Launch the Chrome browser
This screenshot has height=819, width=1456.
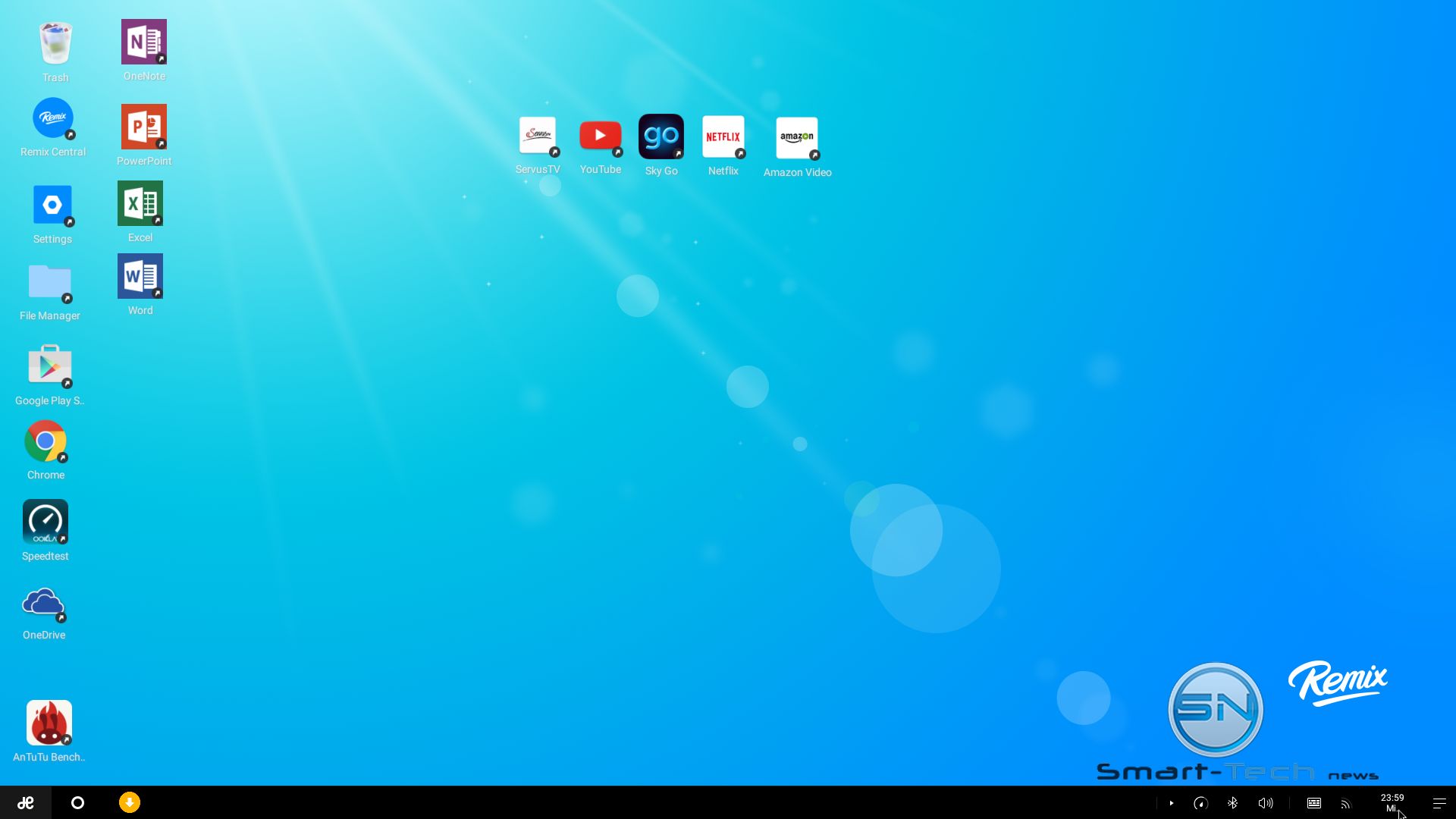pyautogui.click(x=45, y=441)
